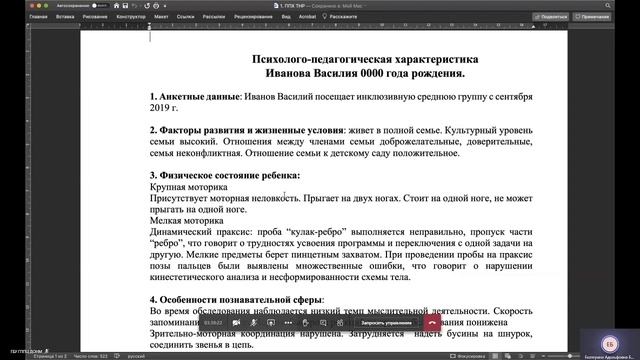Click the 'Иванова Василия 0000 года рождения.' title line
Image resolution: width=640 pixels, height=360 pixels.
click(x=365, y=73)
